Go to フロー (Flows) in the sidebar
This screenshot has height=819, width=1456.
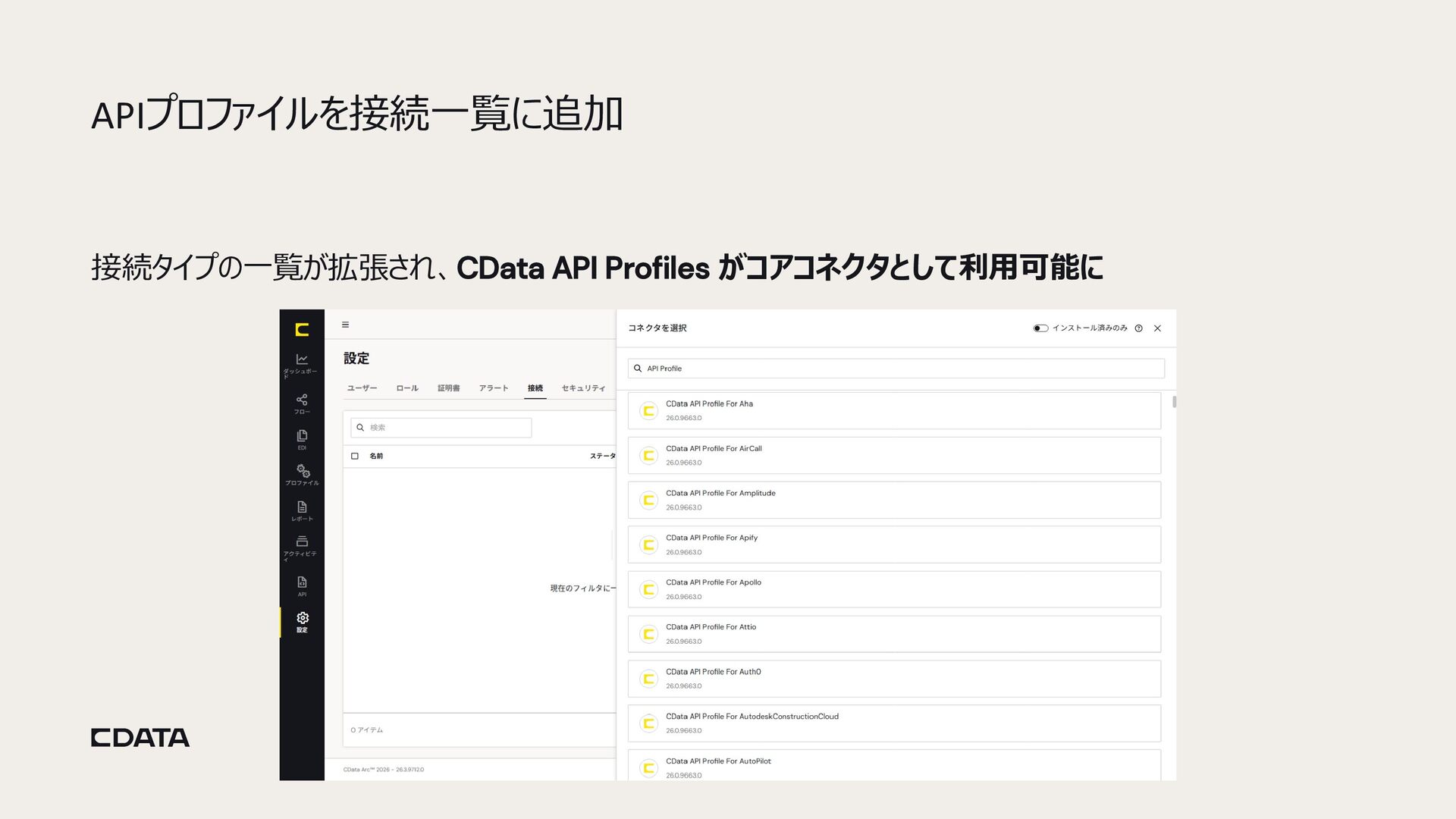[x=302, y=403]
